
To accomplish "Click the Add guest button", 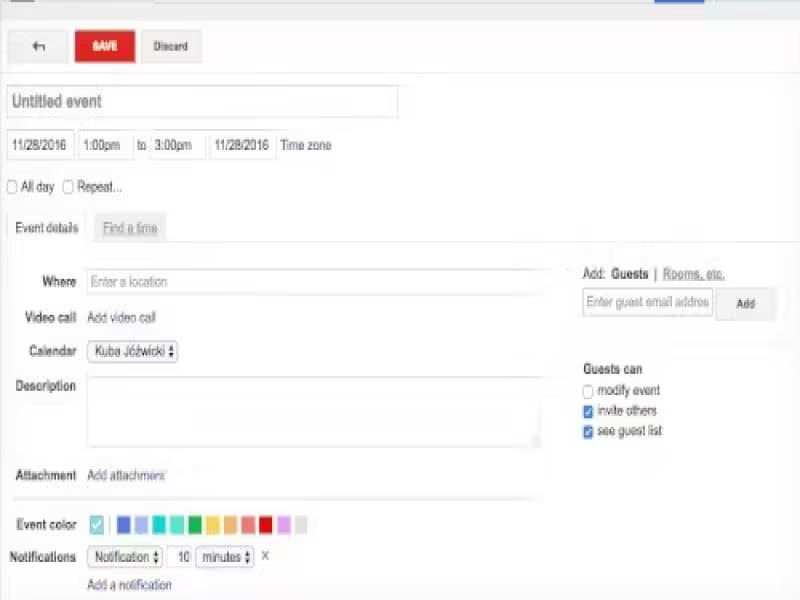I will coord(746,304).
